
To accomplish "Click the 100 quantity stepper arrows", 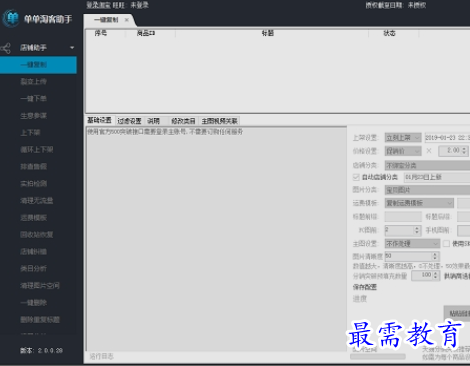I will click(x=435, y=275).
